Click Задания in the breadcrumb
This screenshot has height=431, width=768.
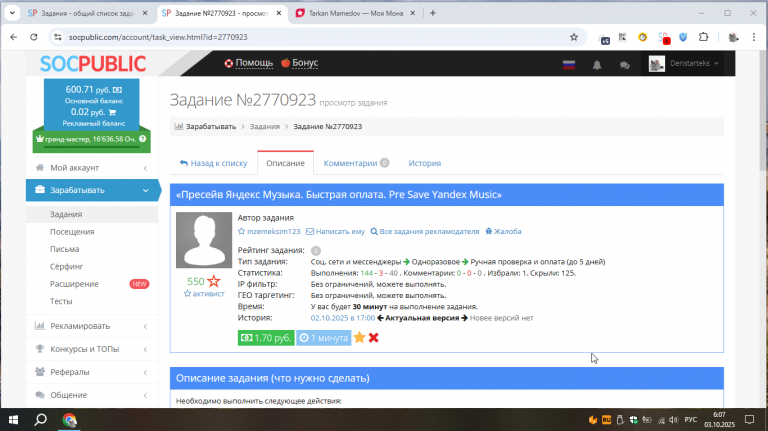pos(264,126)
